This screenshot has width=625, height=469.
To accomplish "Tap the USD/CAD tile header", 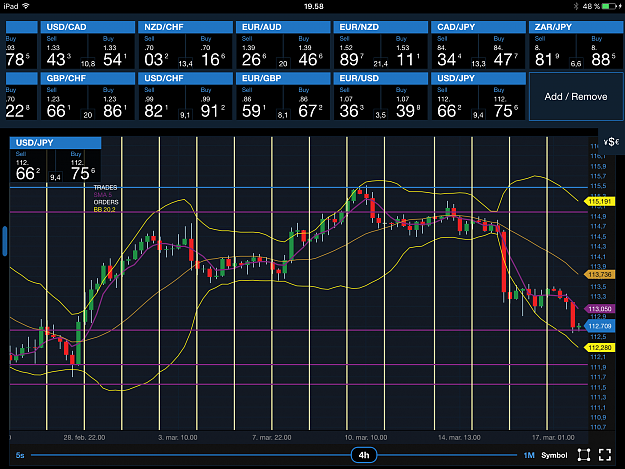I will (x=88, y=27).
